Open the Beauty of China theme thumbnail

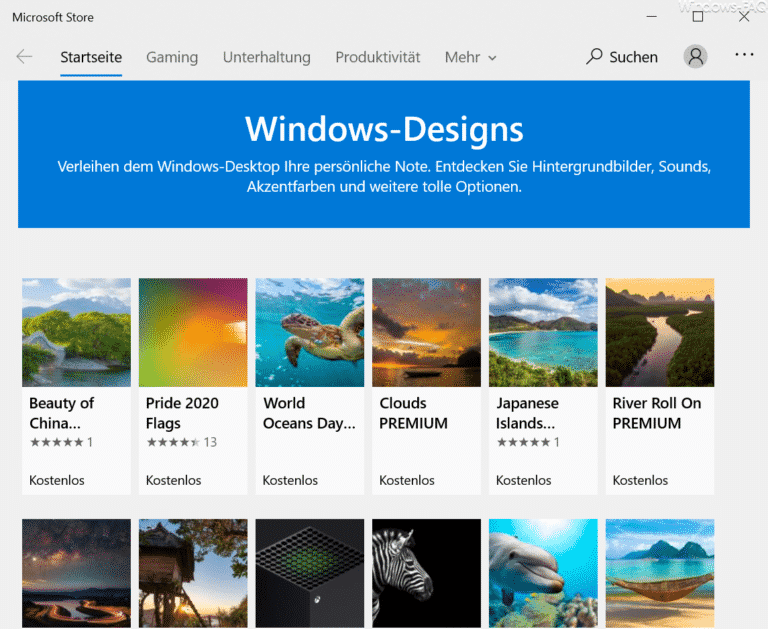coord(76,333)
